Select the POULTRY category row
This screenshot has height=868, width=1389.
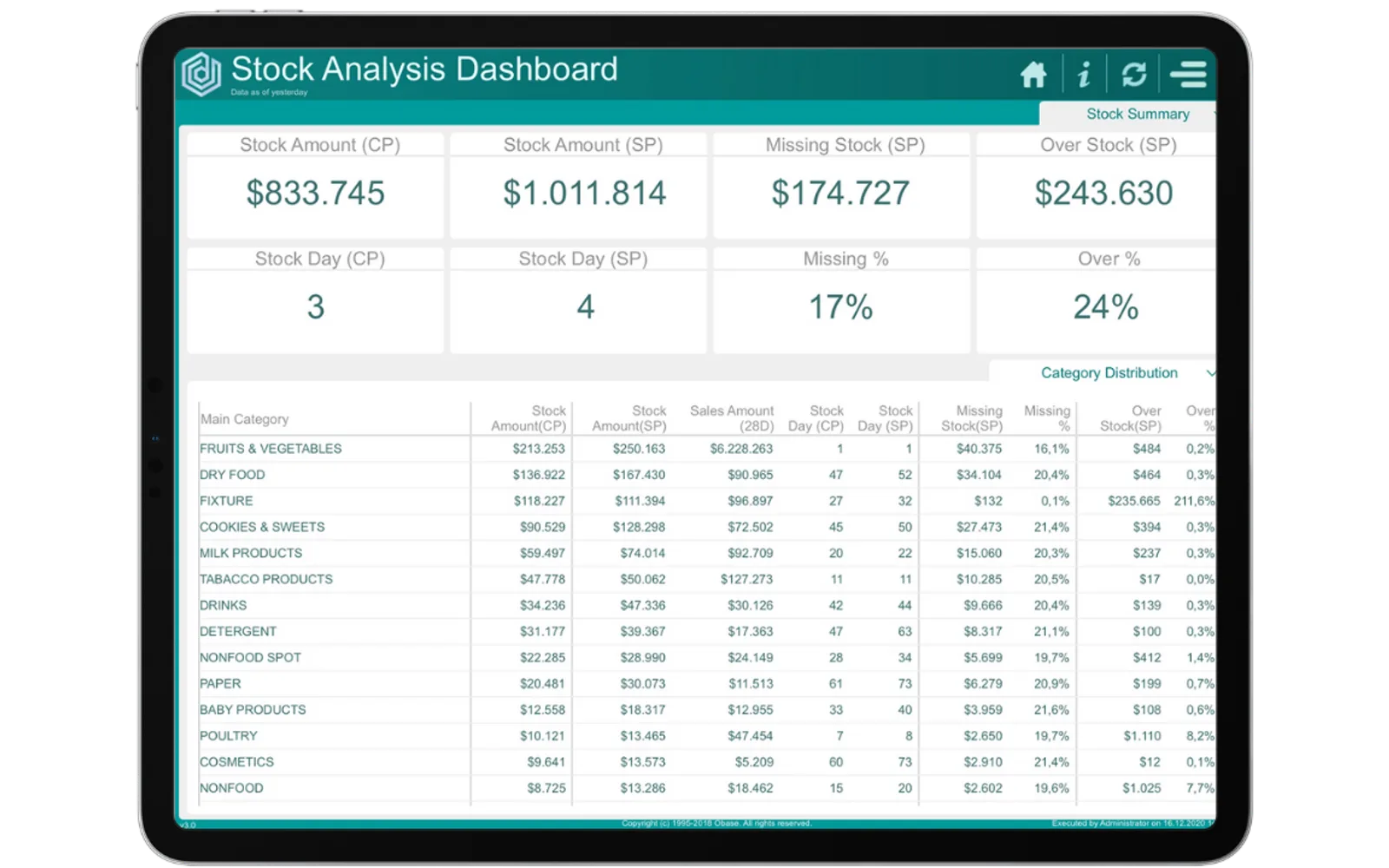(707, 735)
